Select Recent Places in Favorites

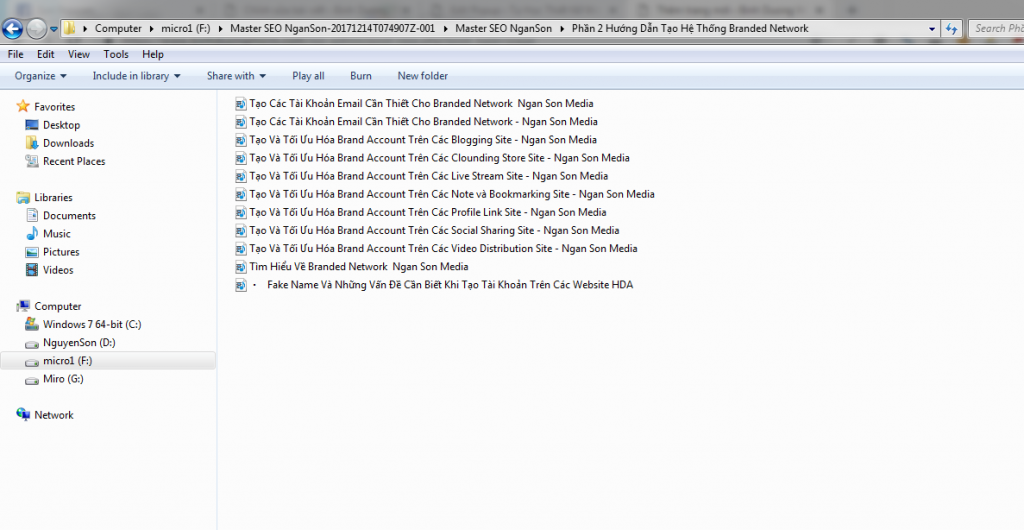74,161
